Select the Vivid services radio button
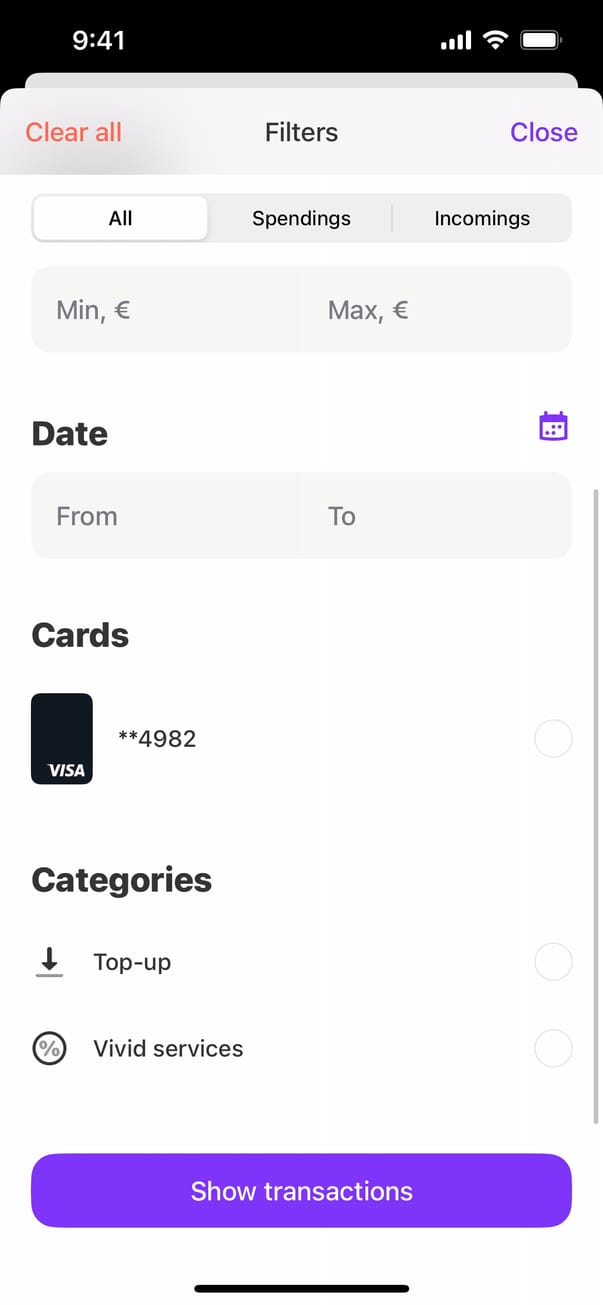The image size is (603, 1305). pos(553,1048)
